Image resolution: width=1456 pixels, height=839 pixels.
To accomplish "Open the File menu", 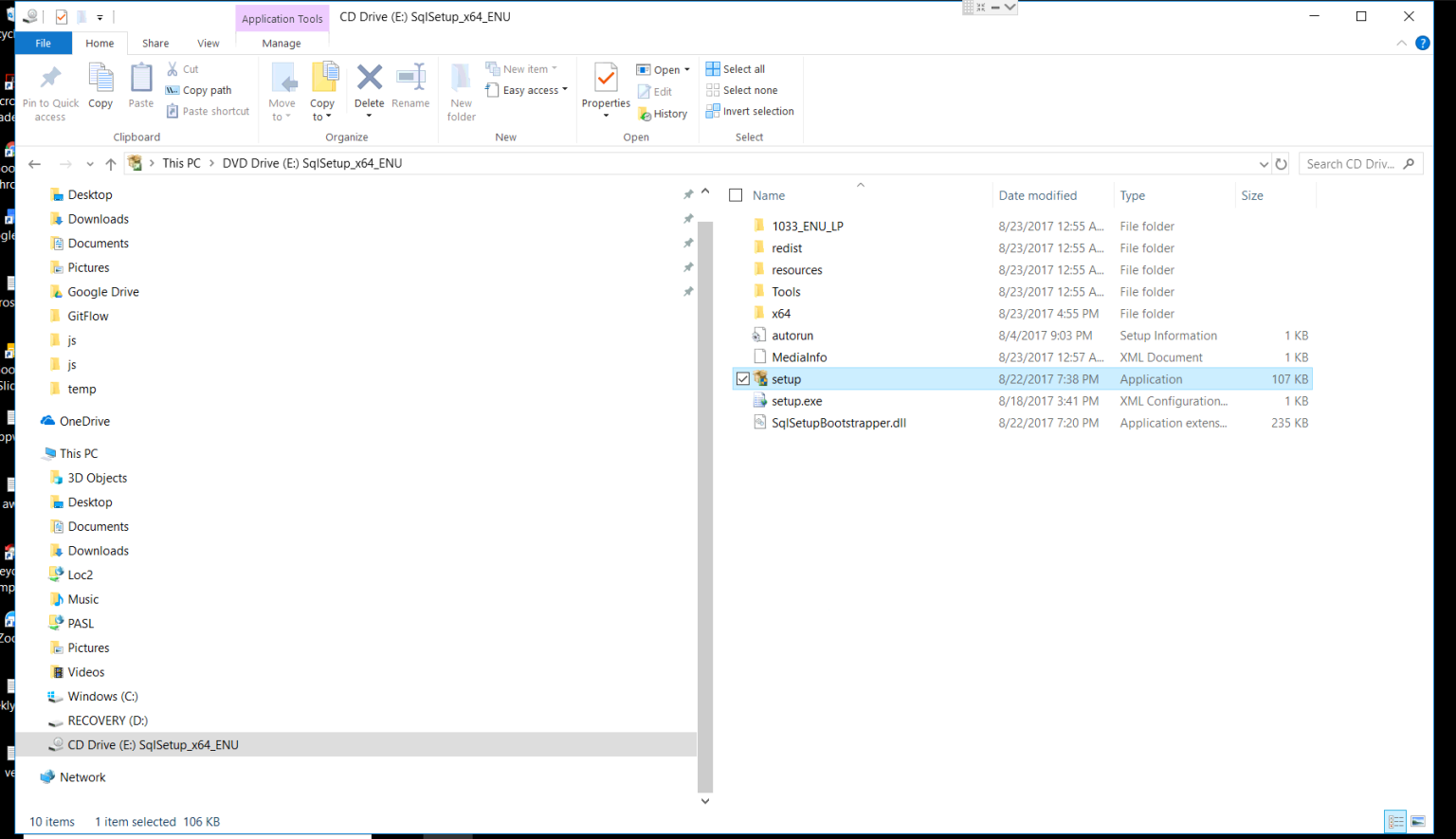I will (44, 44).
